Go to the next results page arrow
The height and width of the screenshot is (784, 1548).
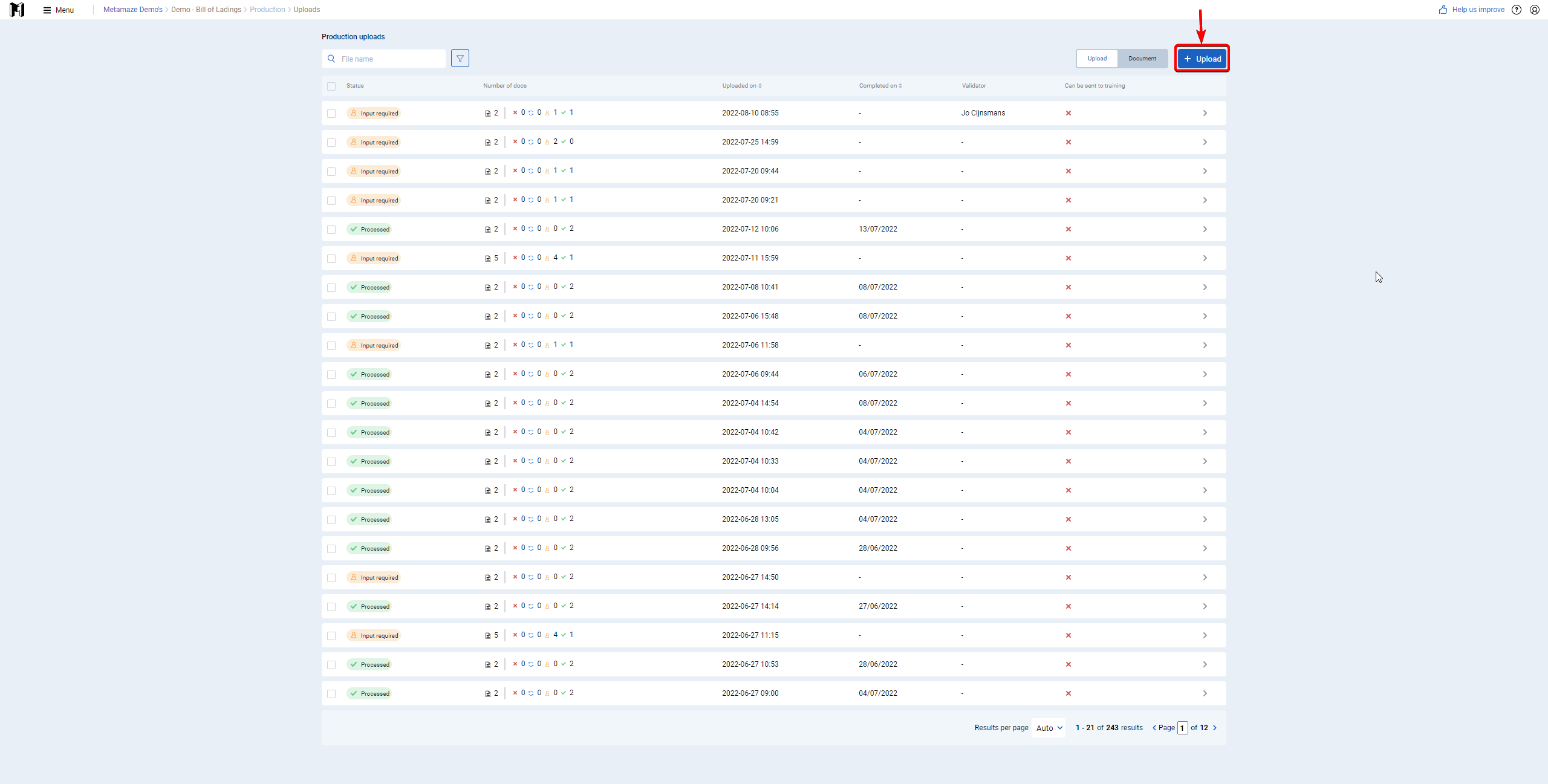[x=1215, y=728]
